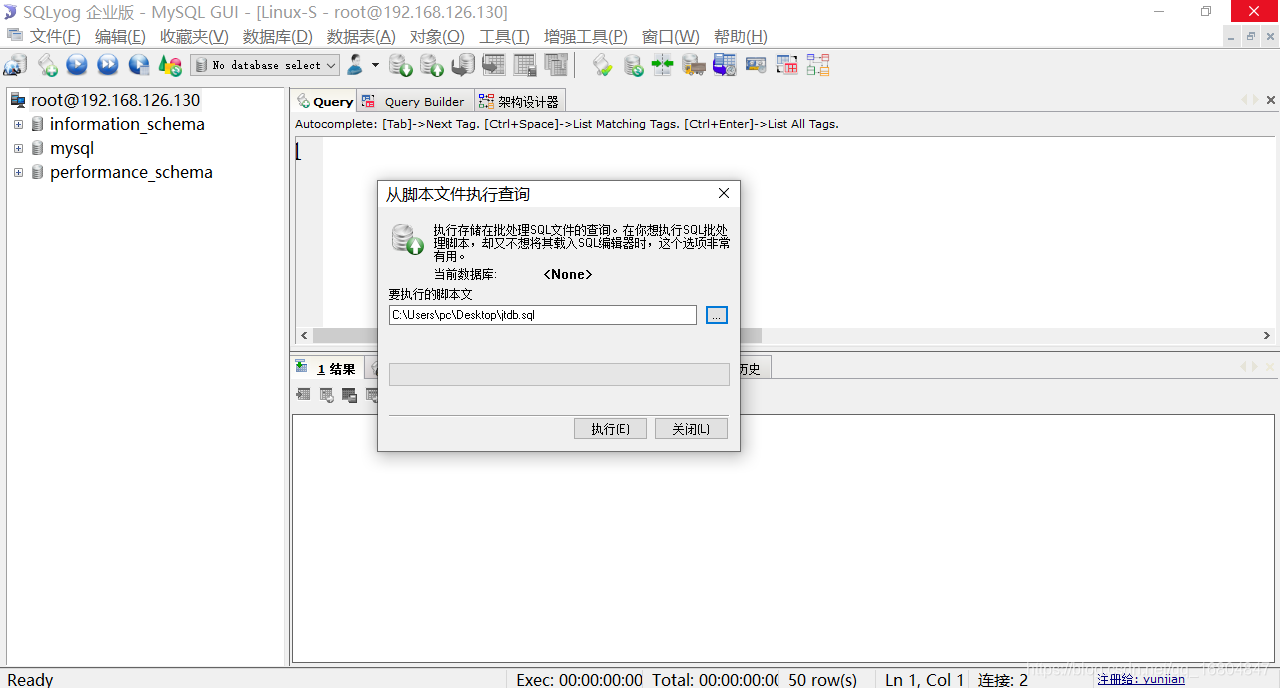Screen dimensions: 1280x688
Task: Select the information_schema database
Action: (127, 124)
